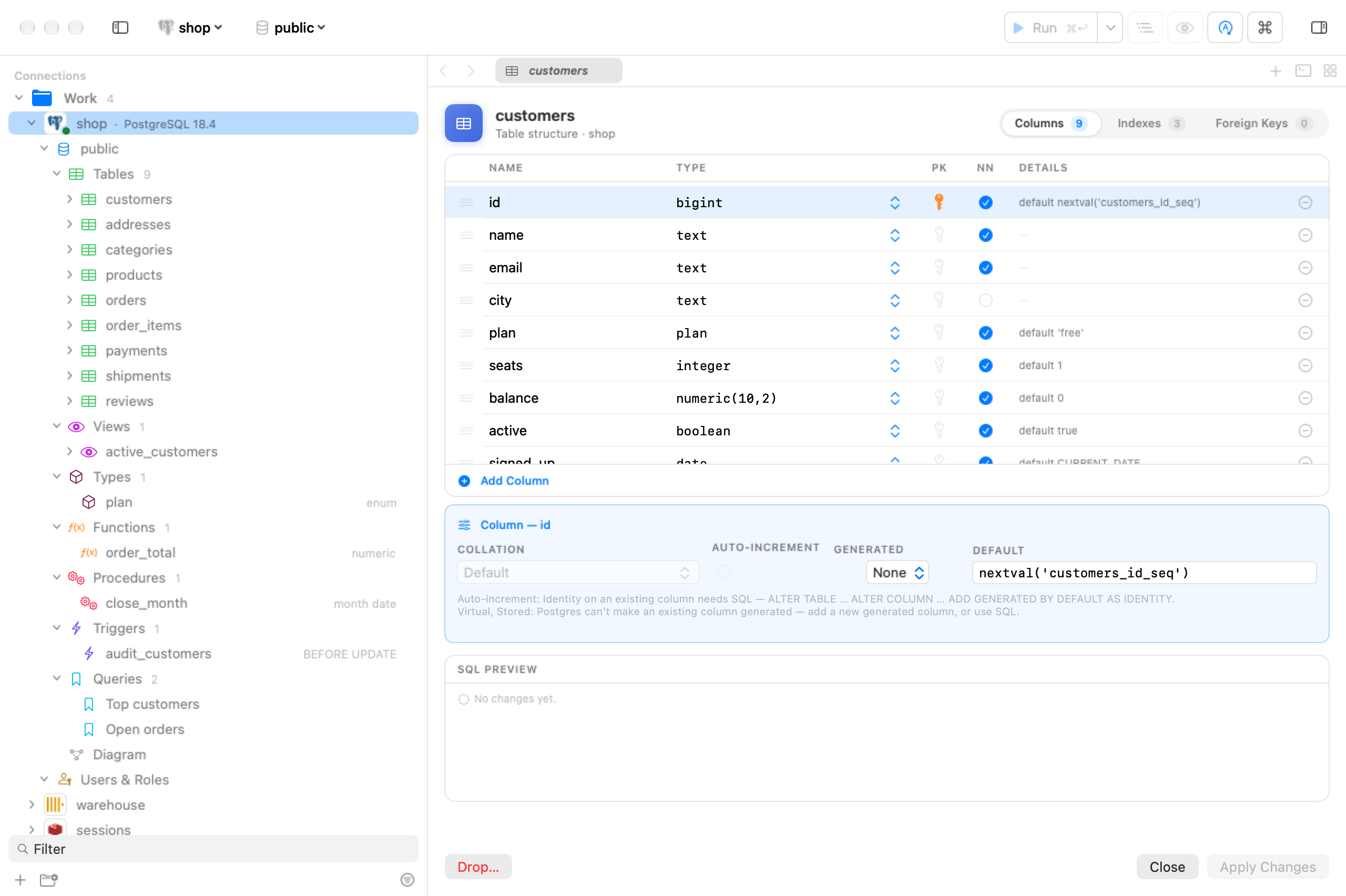Image resolution: width=1346 pixels, height=896 pixels.
Task: Open the Collation Default dropdown
Action: pos(578,573)
